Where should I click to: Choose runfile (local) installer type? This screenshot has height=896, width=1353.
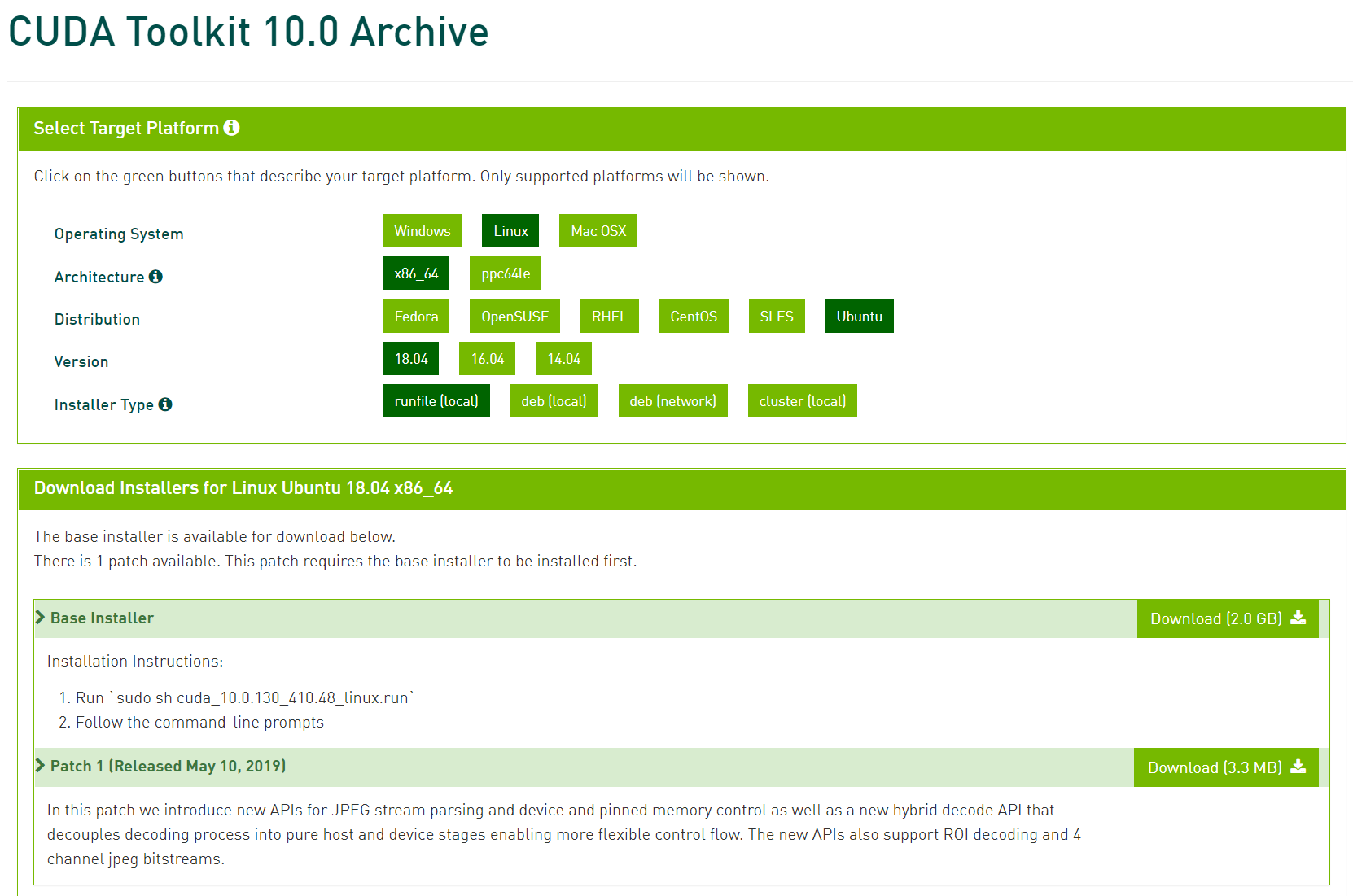[436, 401]
